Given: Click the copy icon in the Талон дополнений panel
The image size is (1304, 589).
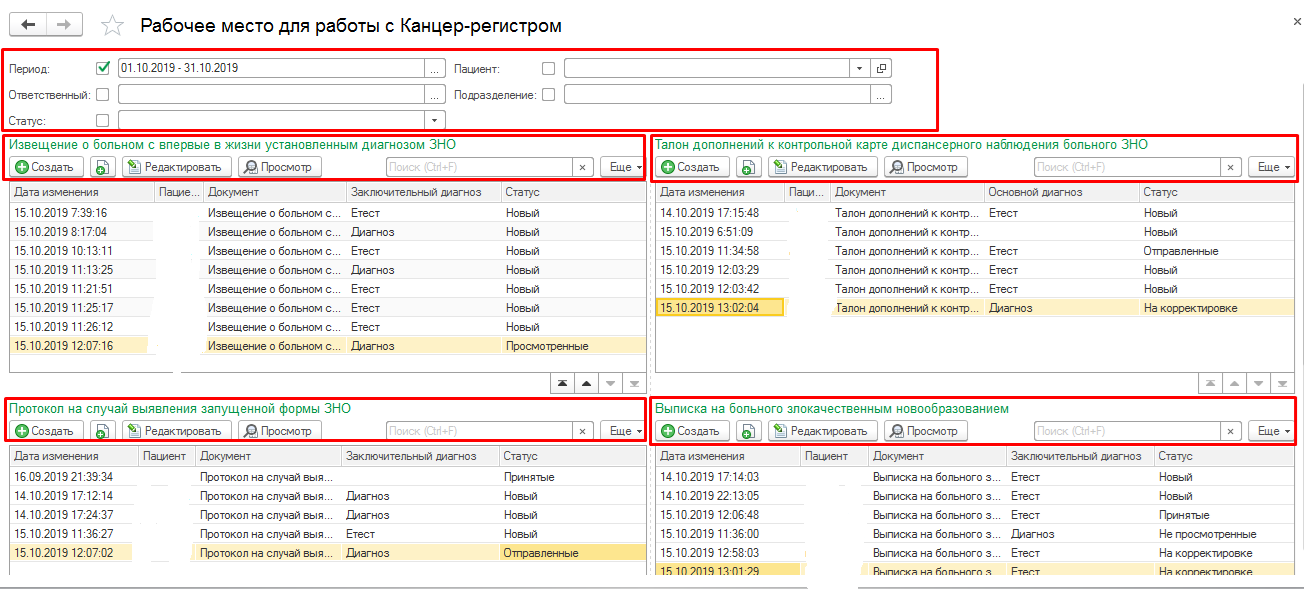Looking at the screenshot, I should 748,168.
